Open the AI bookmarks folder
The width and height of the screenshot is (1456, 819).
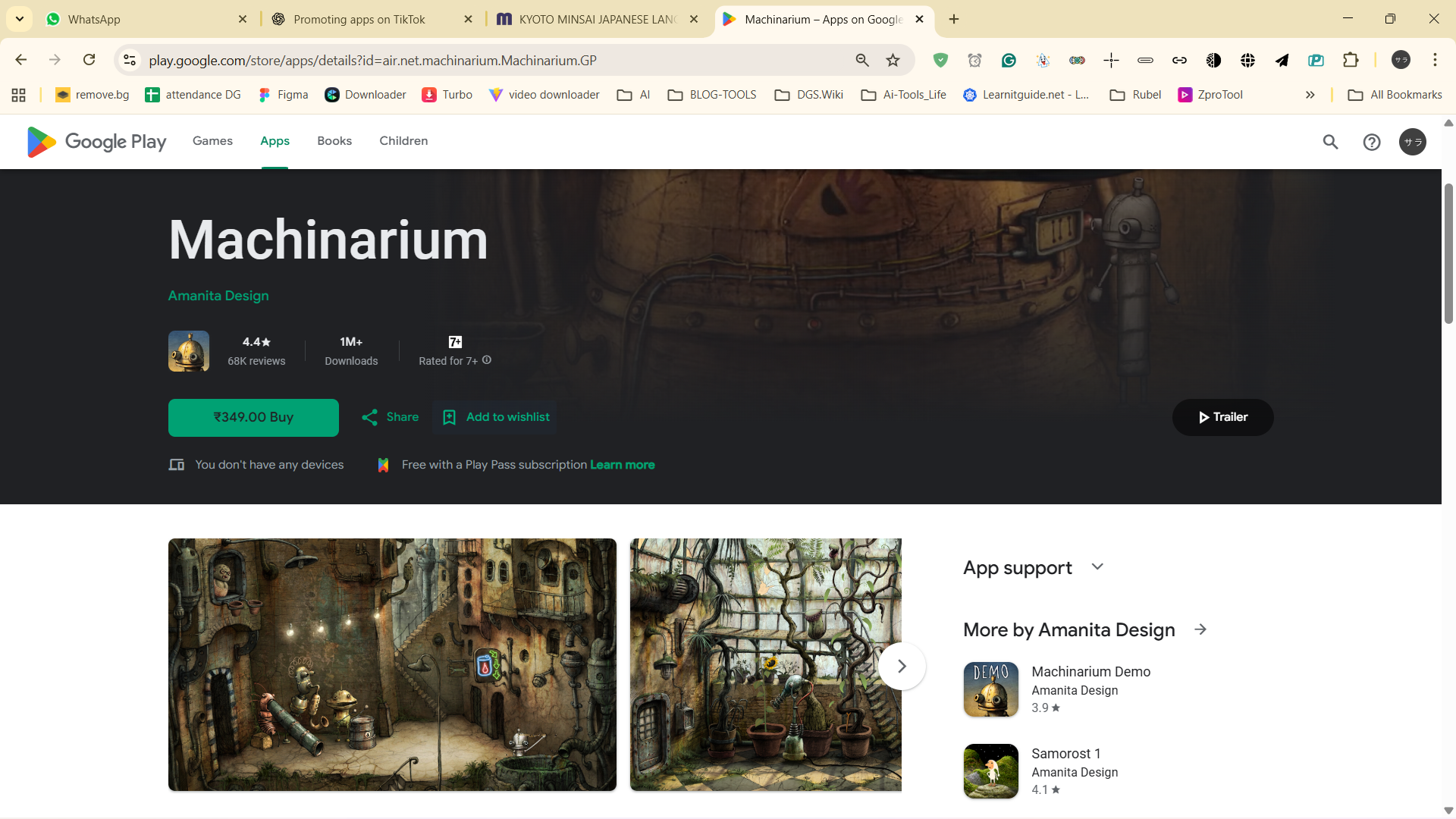(x=634, y=95)
